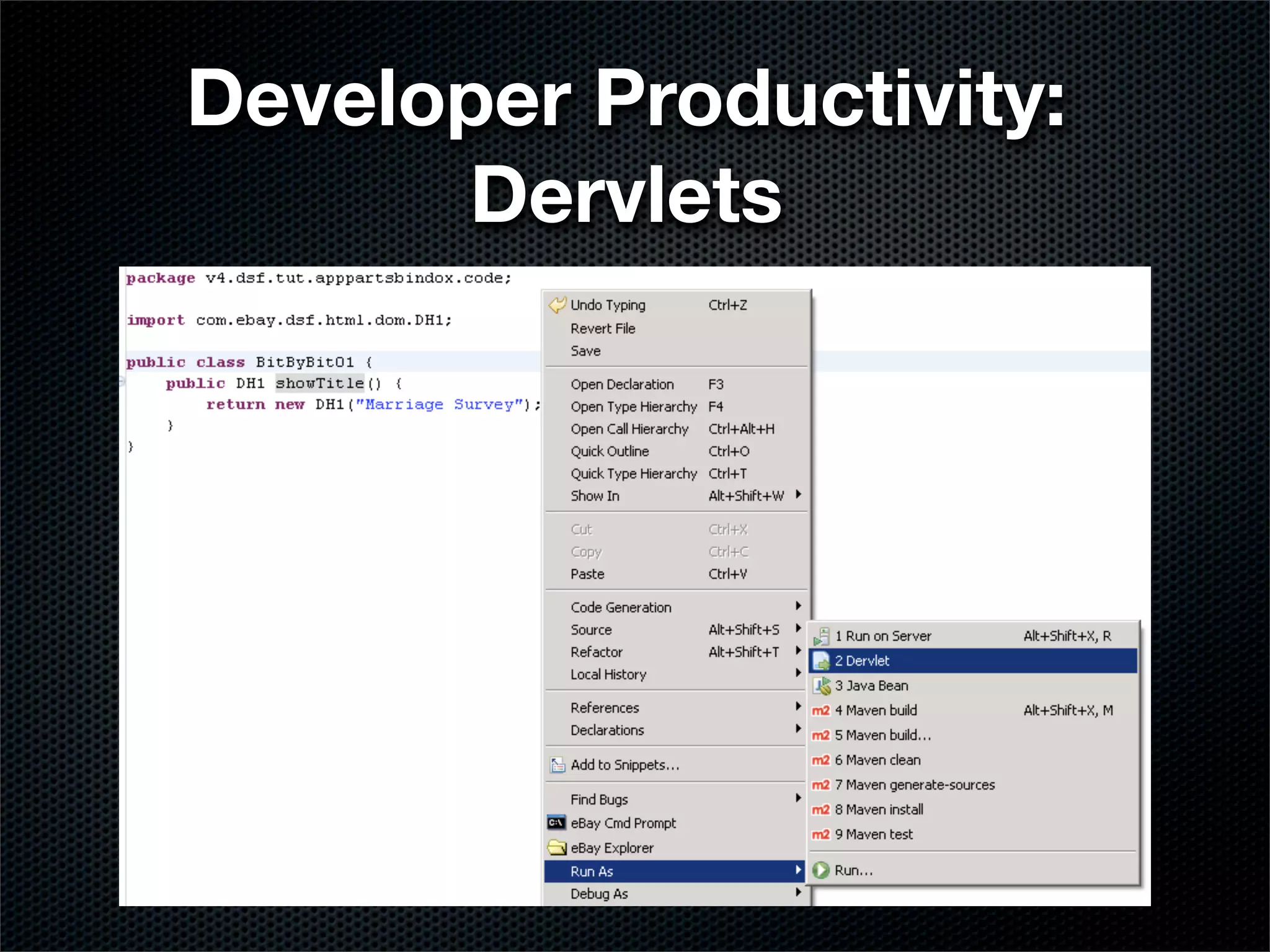Viewport: 1270px width, 952px height.
Task: Select the Dervlet launch icon
Action: [821, 661]
